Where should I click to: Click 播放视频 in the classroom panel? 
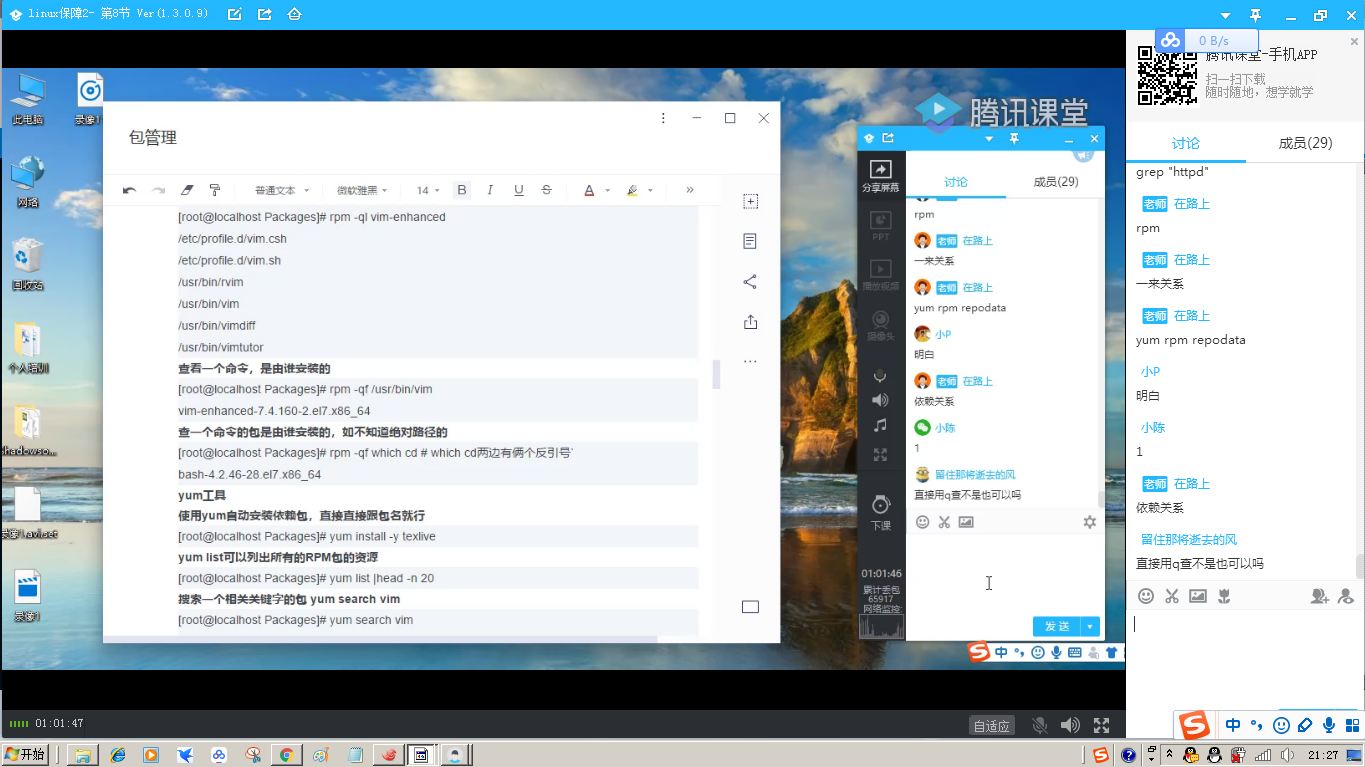880,275
